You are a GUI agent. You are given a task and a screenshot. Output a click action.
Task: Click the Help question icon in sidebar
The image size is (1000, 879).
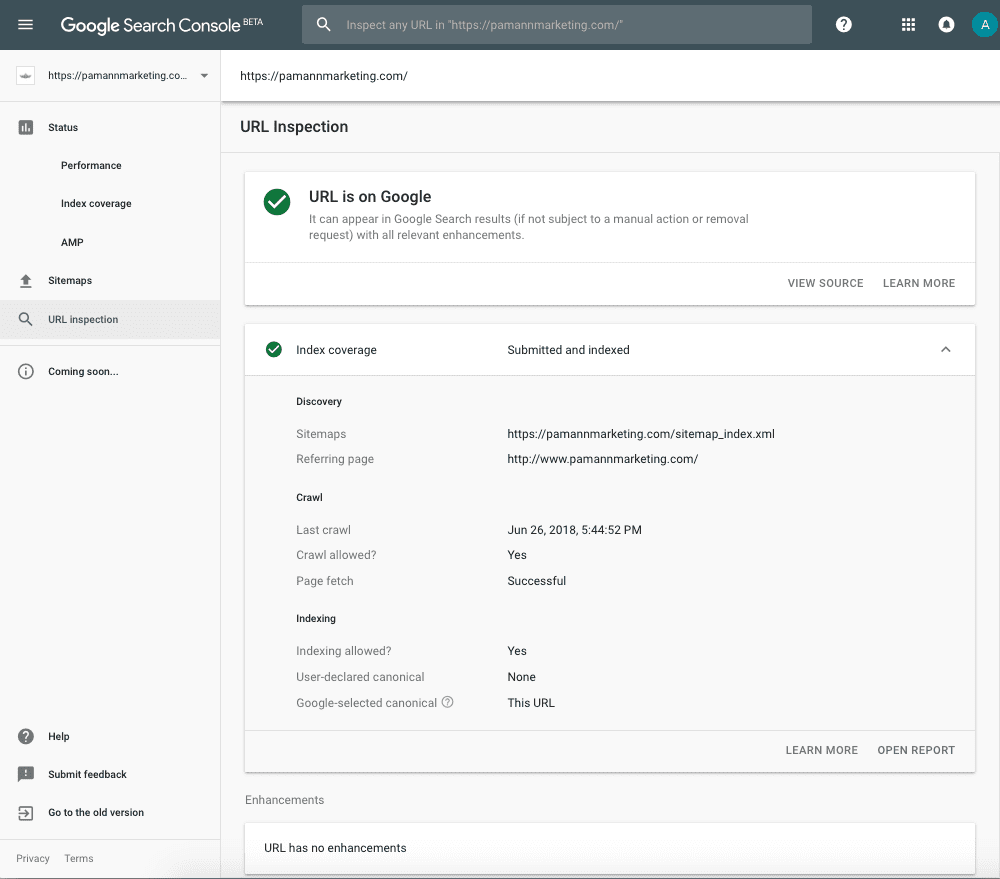click(26, 736)
